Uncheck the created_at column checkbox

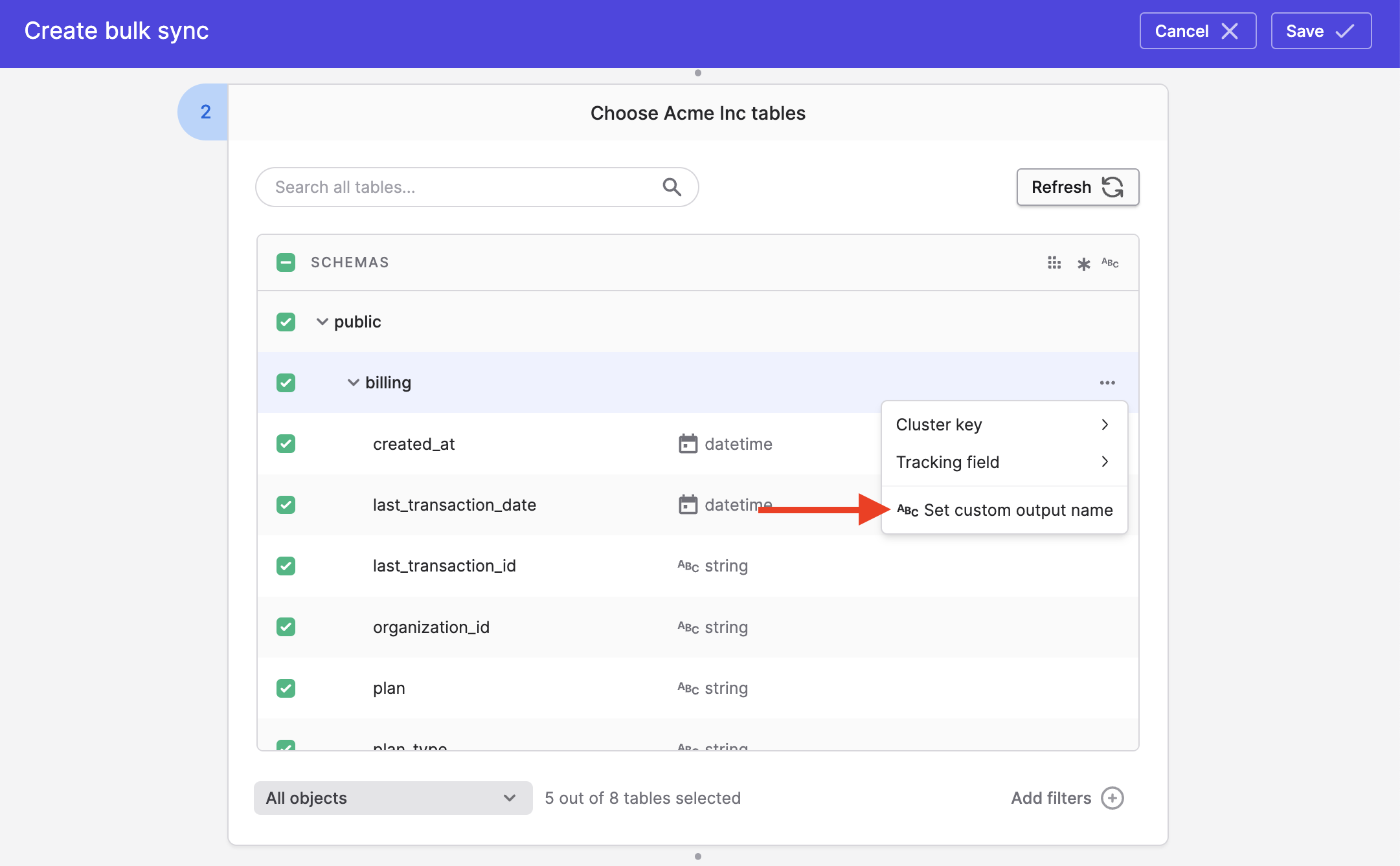(x=286, y=444)
